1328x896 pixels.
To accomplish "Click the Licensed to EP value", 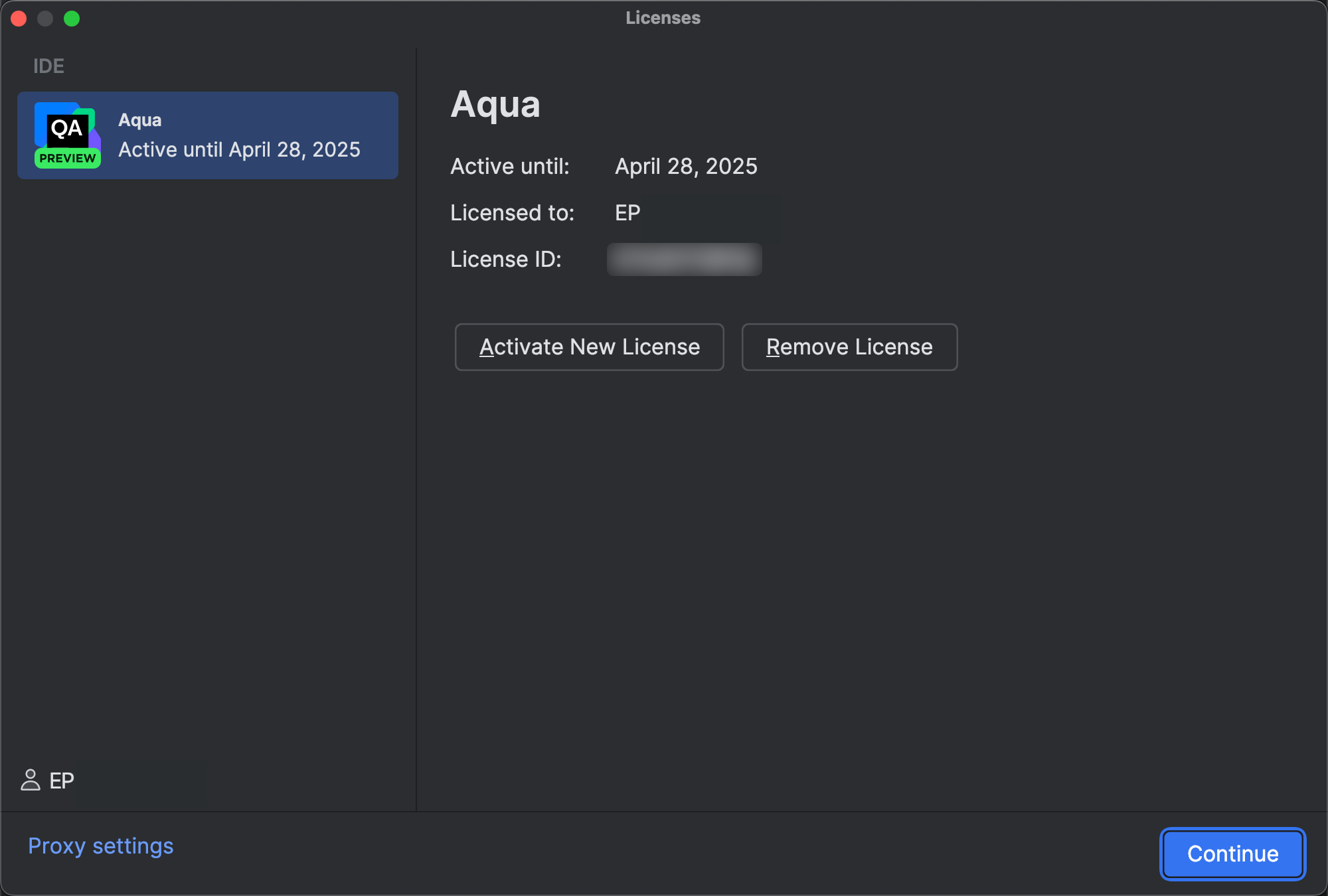I will coord(626,212).
